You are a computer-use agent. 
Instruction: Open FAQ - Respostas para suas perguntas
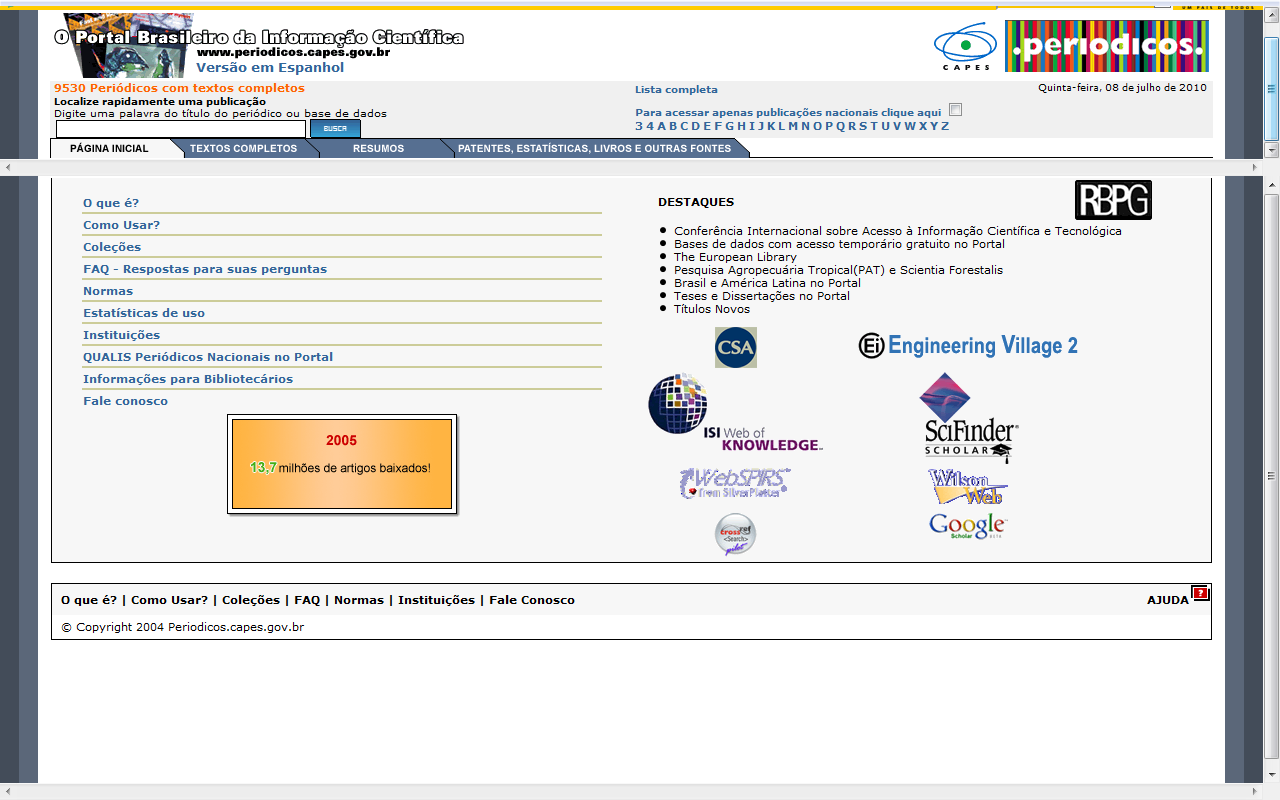click(x=205, y=269)
